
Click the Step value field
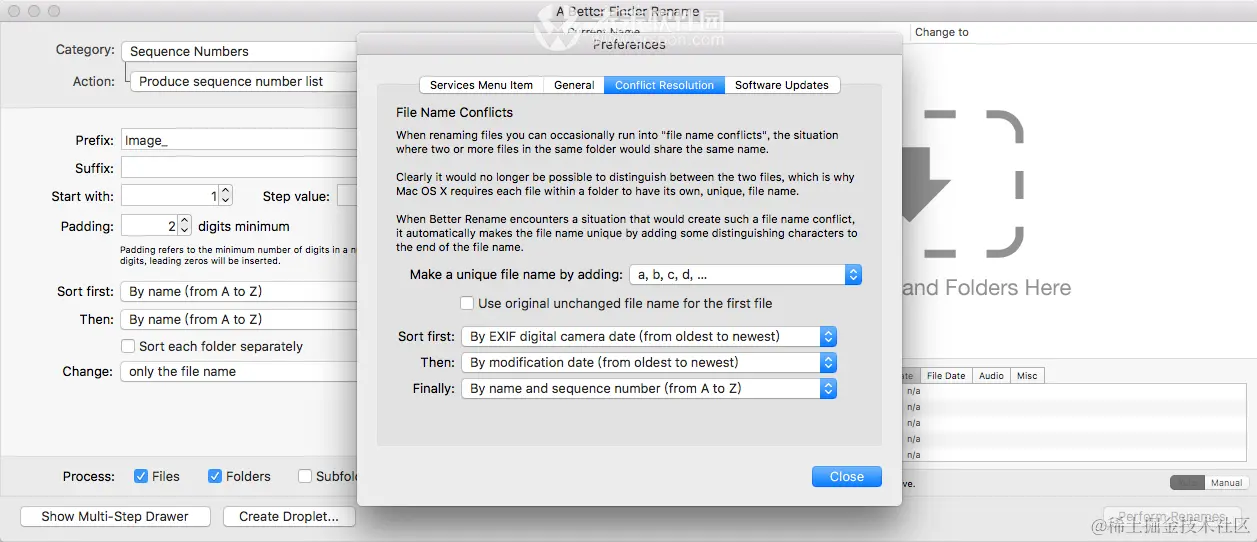point(347,196)
